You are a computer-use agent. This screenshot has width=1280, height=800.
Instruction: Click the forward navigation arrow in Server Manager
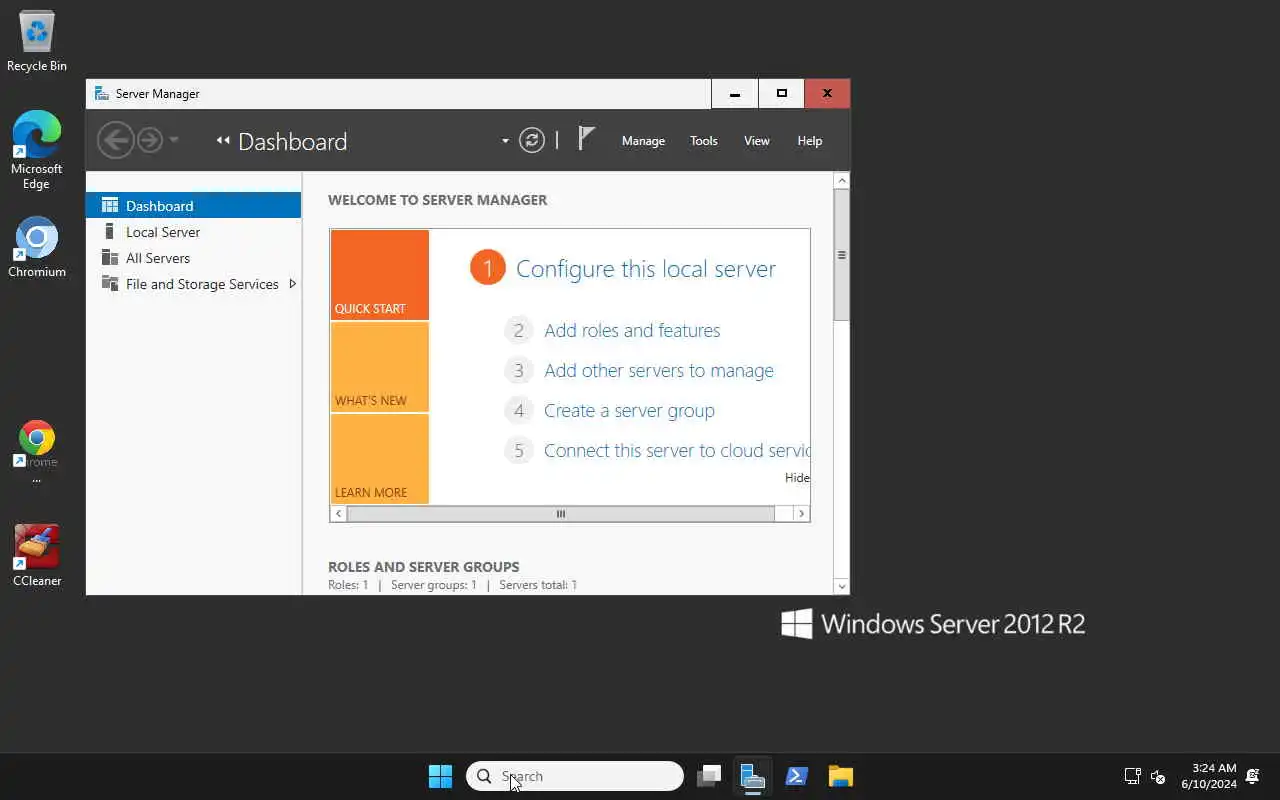pos(150,140)
